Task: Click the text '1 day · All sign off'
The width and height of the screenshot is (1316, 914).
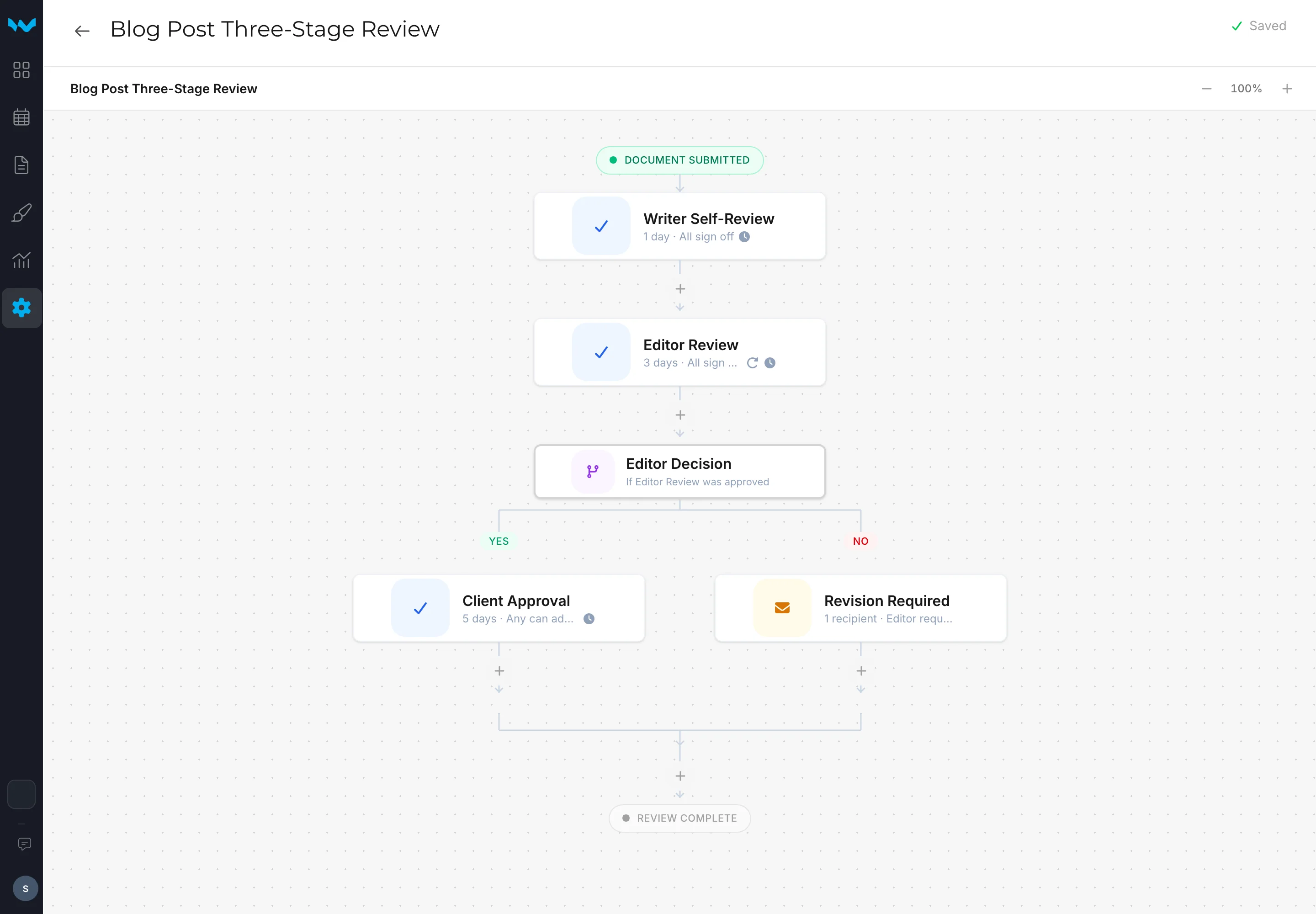Action: pyautogui.click(x=688, y=237)
